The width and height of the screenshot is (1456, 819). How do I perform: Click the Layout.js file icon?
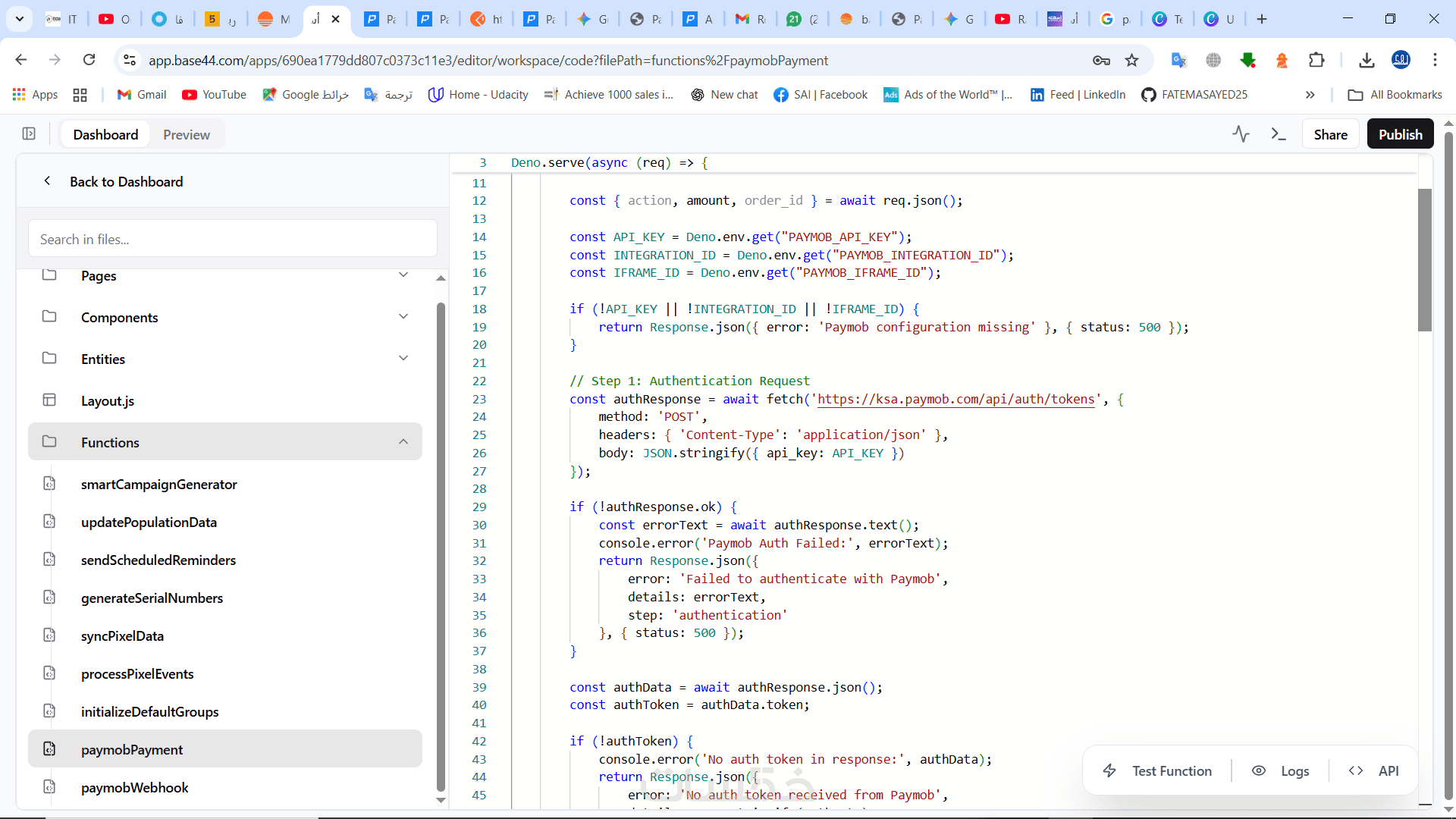(49, 400)
